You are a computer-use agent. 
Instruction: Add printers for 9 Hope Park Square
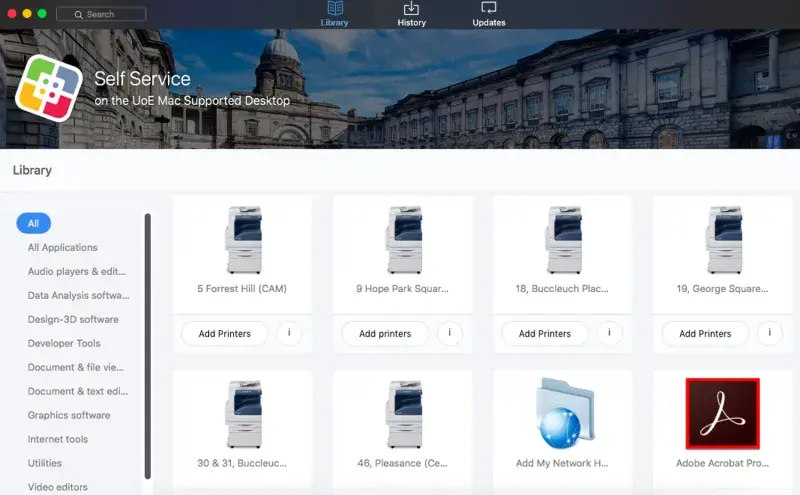[x=385, y=334]
